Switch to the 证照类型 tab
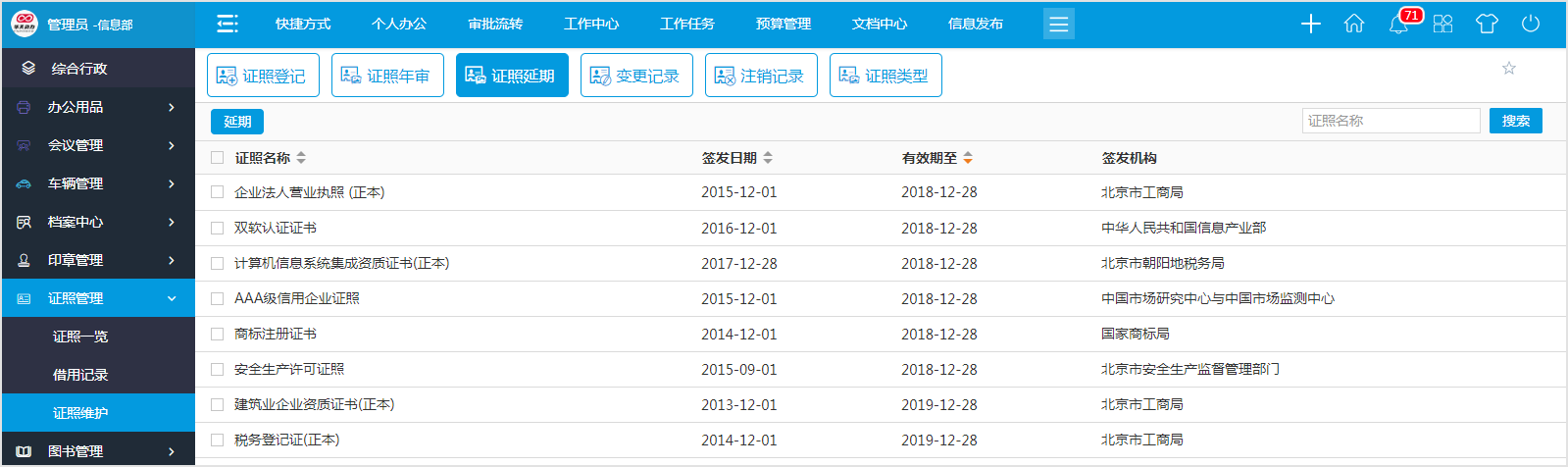Image resolution: width=1568 pixels, height=467 pixels. tap(885, 76)
